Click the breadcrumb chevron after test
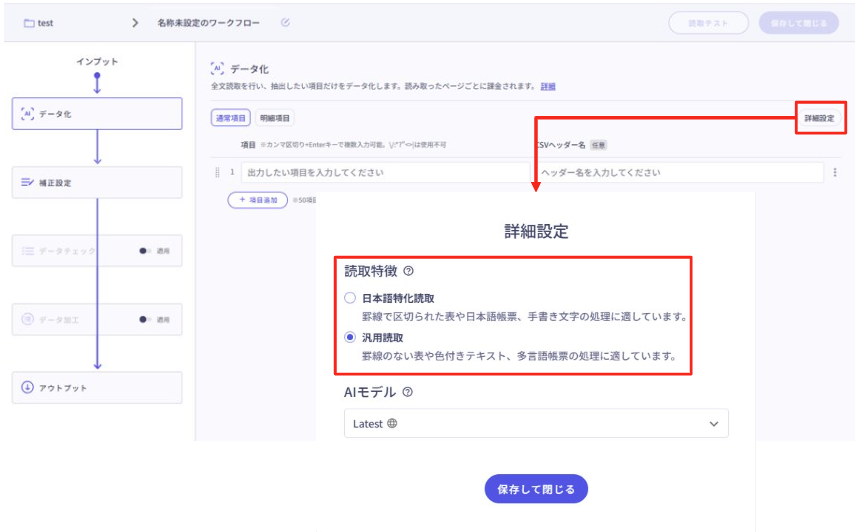 tap(135, 23)
